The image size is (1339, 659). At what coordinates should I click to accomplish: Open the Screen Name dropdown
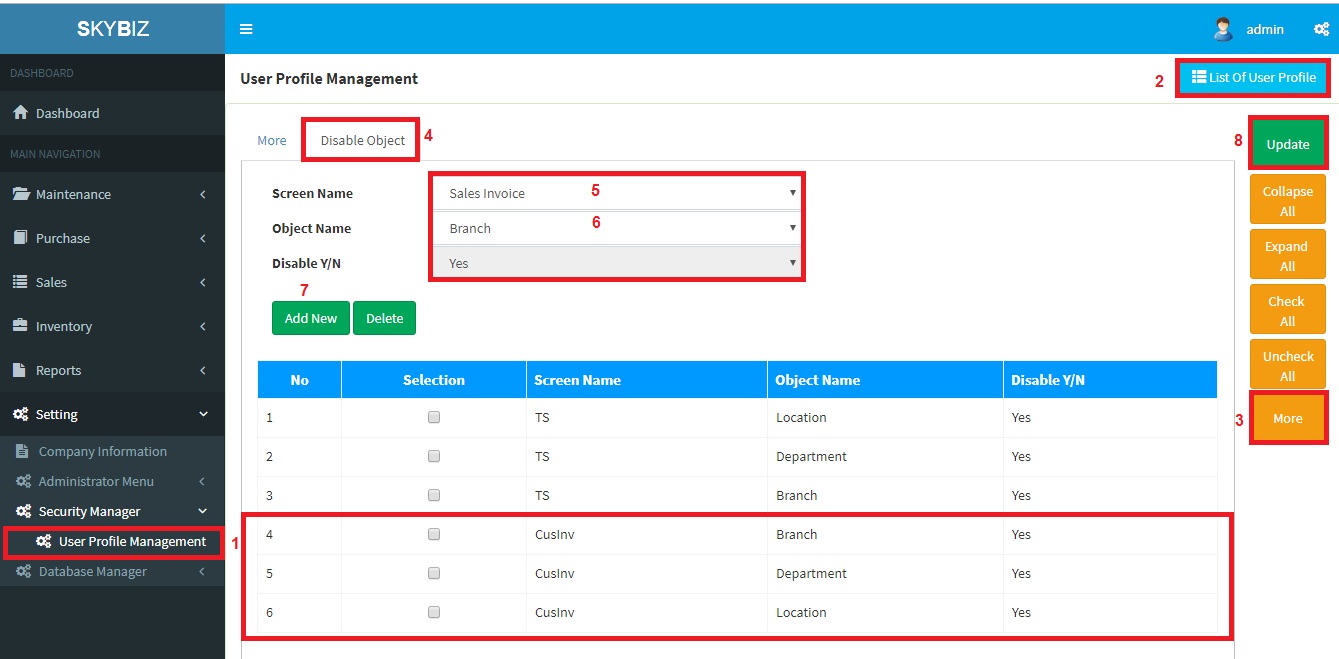point(618,193)
